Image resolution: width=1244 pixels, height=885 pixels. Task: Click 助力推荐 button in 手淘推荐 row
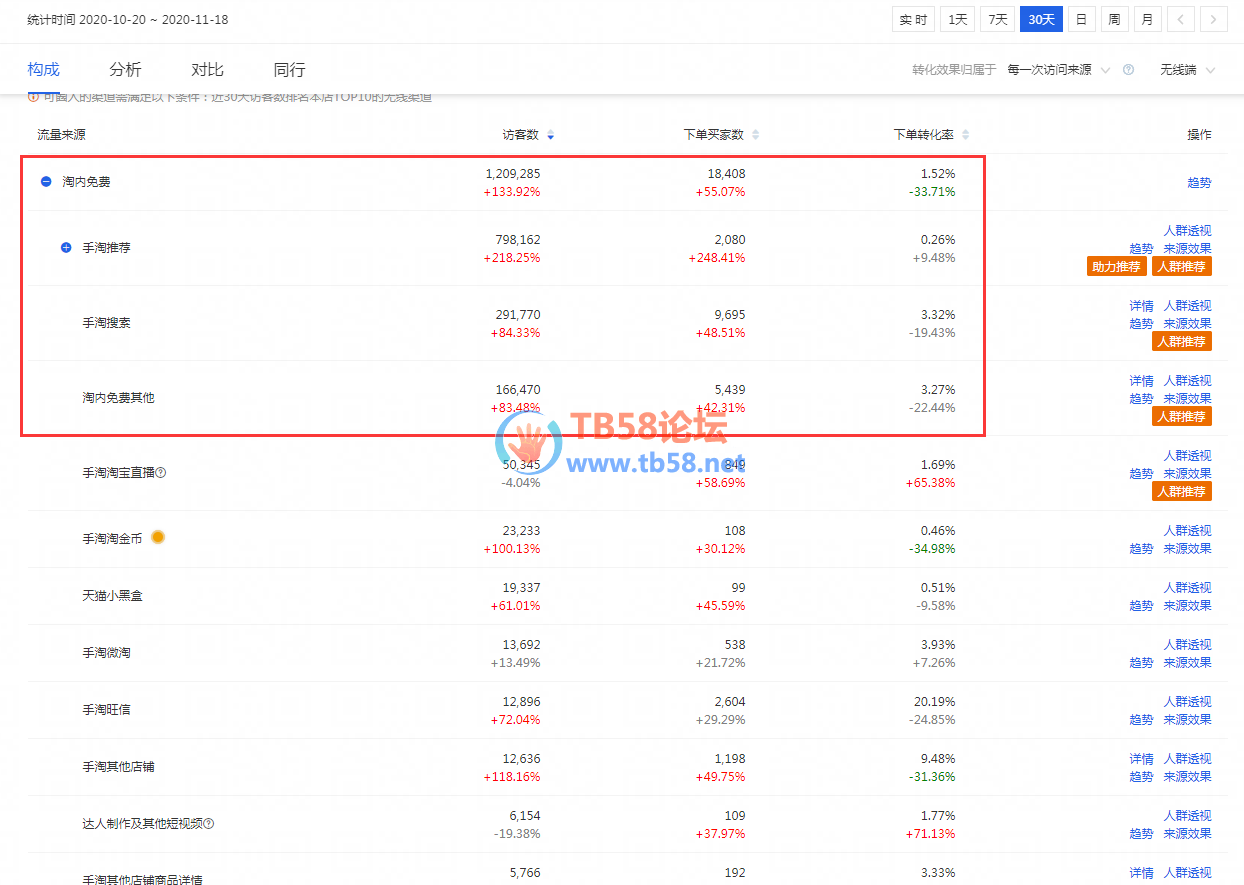pyautogui.click(x=1115, y=267)
